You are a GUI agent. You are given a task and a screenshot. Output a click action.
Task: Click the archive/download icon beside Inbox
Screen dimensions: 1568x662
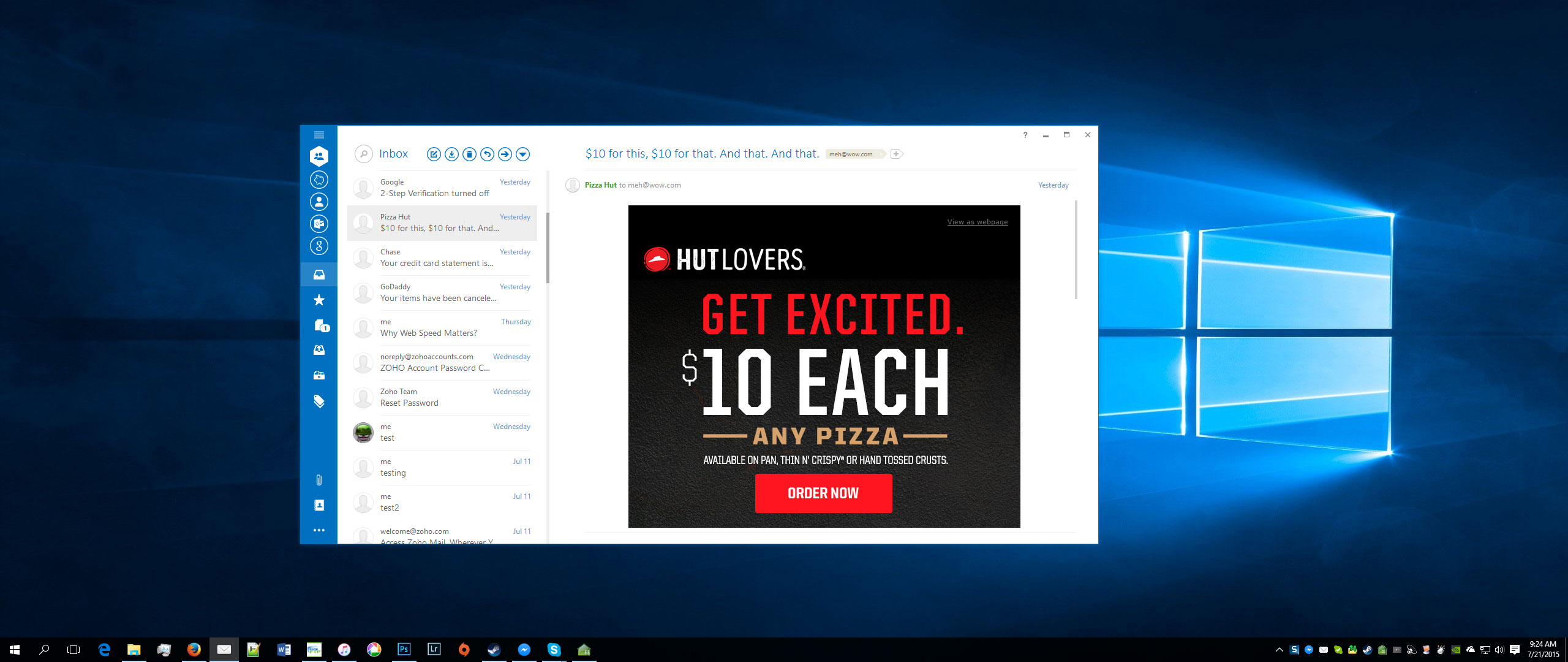click(451, 154)
